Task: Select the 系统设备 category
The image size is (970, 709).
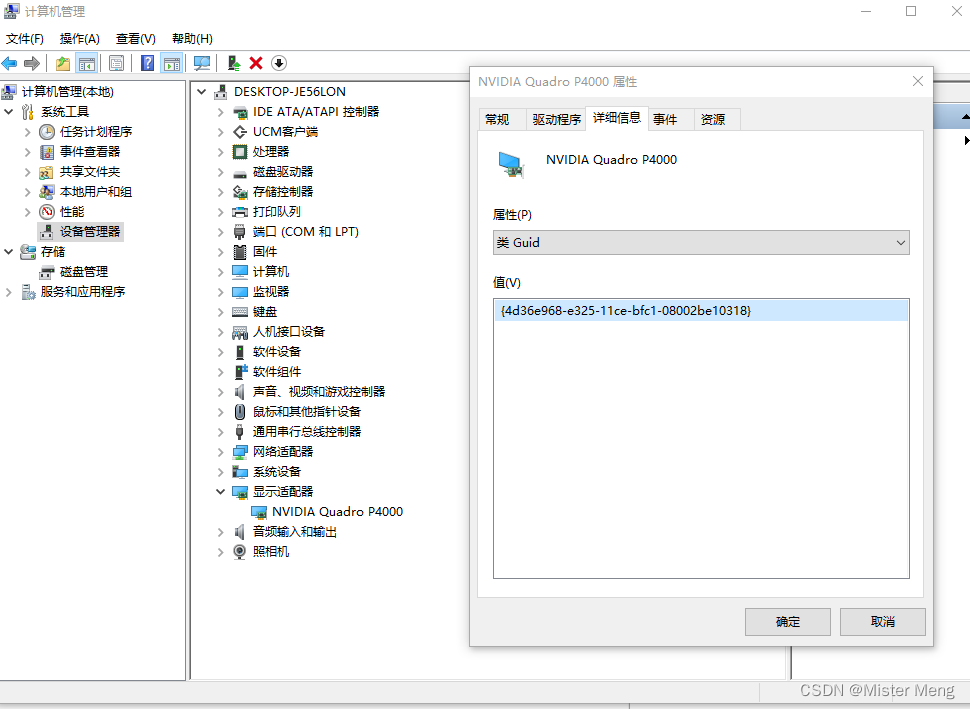Action: (x=277, y=472)
